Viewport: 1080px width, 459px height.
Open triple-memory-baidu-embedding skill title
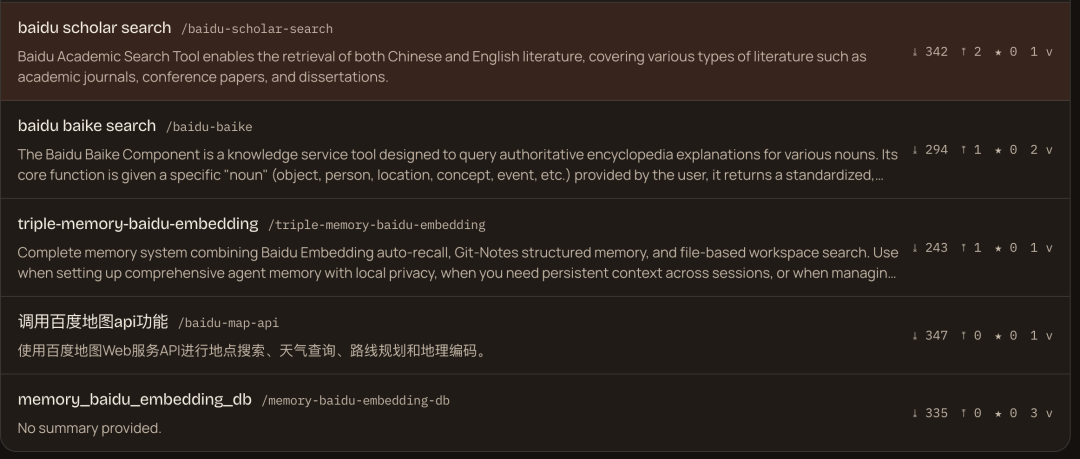tap(138, 224)
